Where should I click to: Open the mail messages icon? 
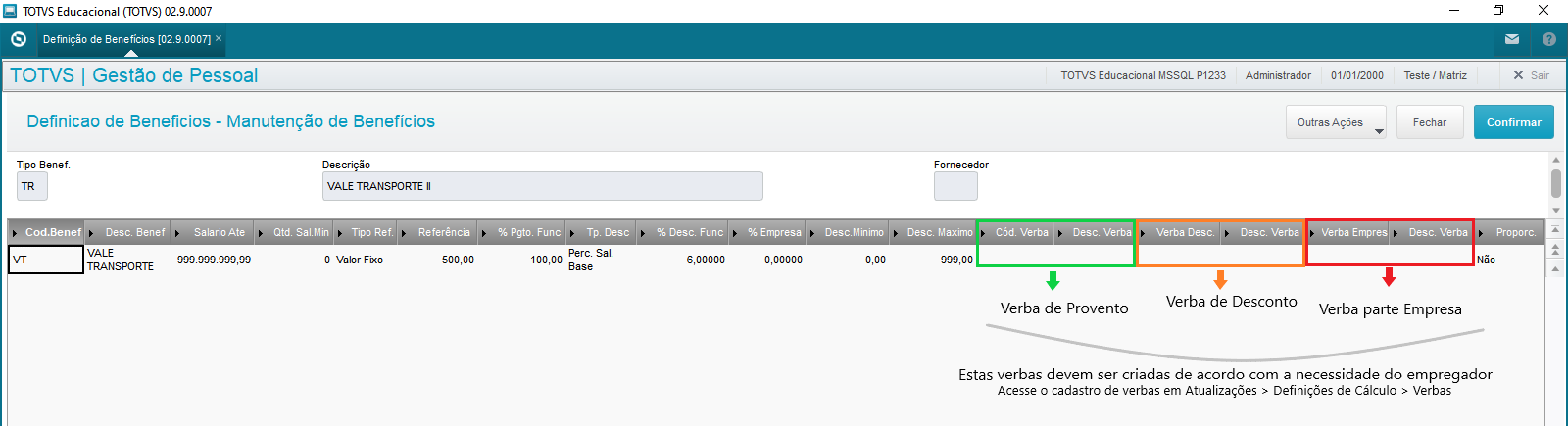click(x=1512, y=39)
